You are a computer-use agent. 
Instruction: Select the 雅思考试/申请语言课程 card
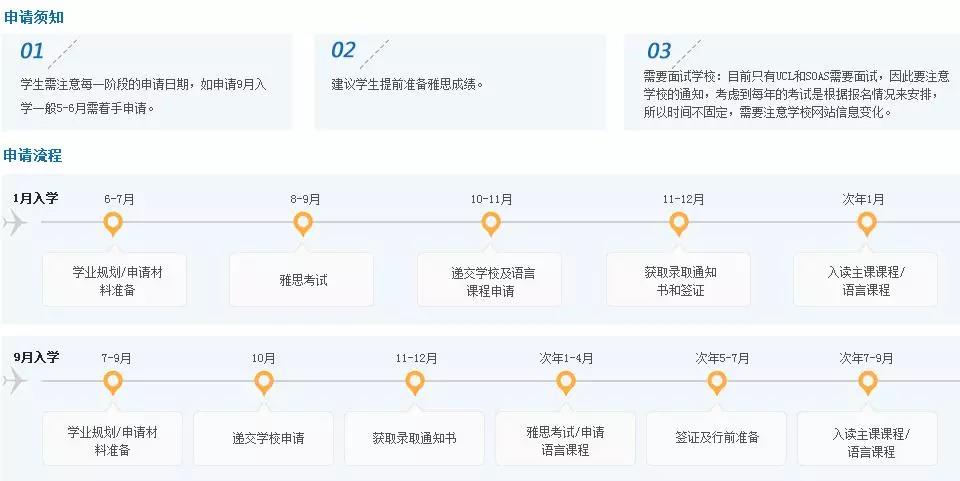coord(565,438)
